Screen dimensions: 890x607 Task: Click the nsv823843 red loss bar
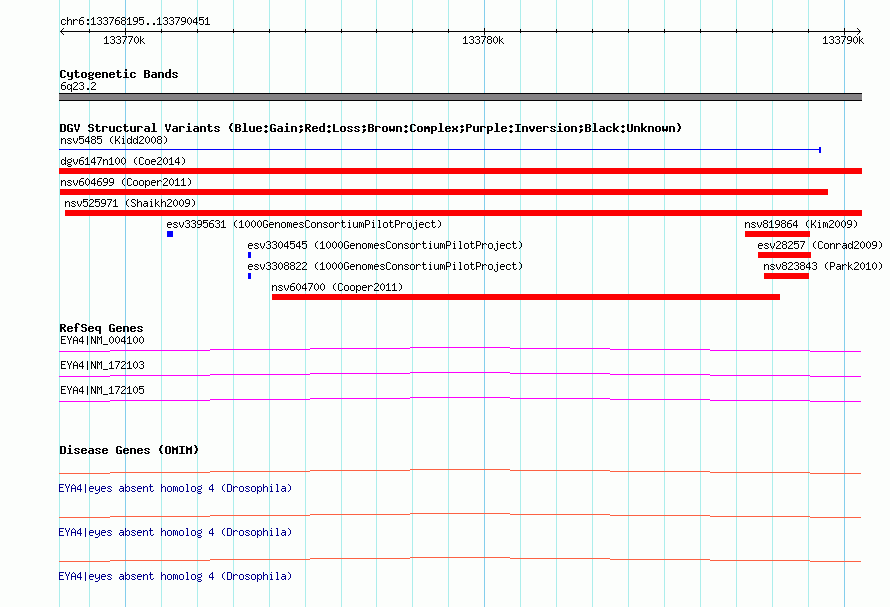coord(786,276)
